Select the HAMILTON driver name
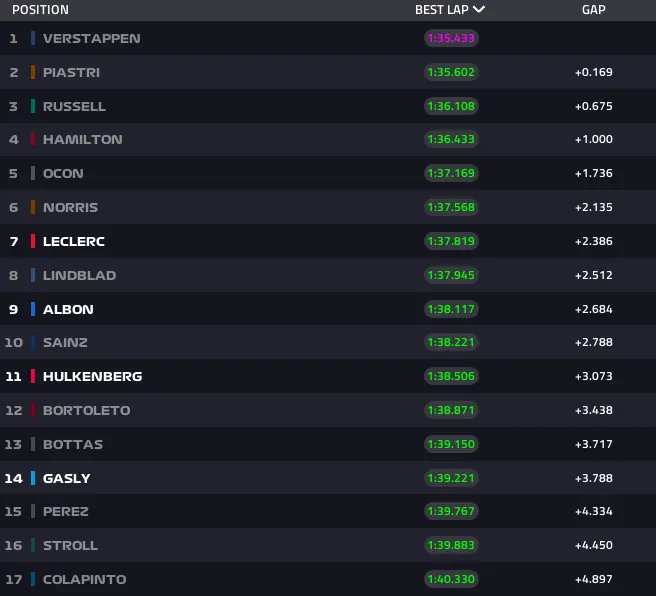This screenshot has height=596, width=656. pyautogui.click(x=82, y=140)
